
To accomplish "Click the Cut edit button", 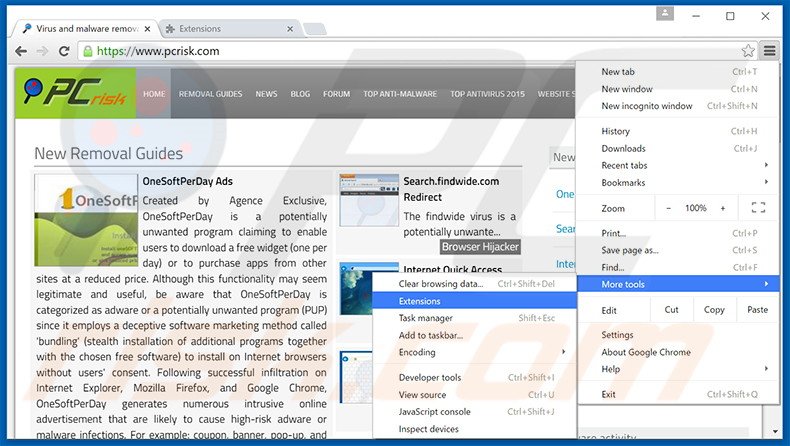I will pyautogui.click(x=672, y=310).
